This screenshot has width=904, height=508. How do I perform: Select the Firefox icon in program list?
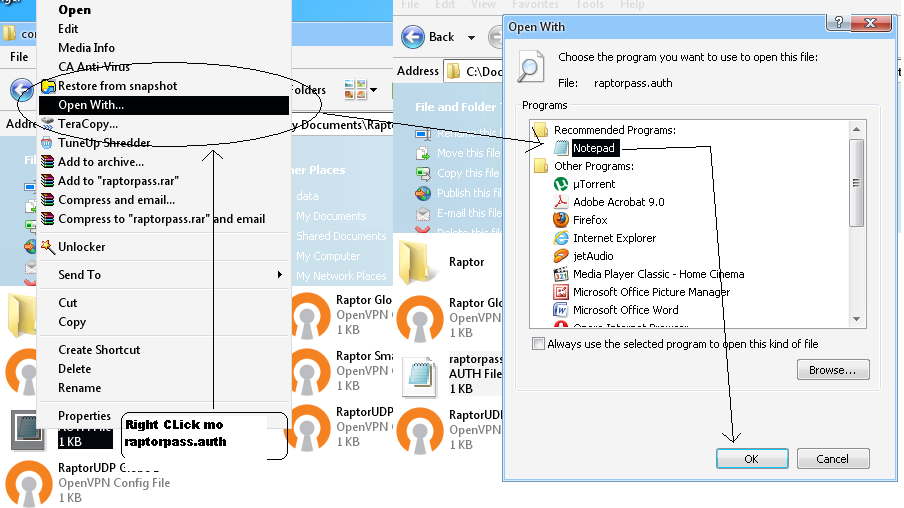(x=561, y=220)
